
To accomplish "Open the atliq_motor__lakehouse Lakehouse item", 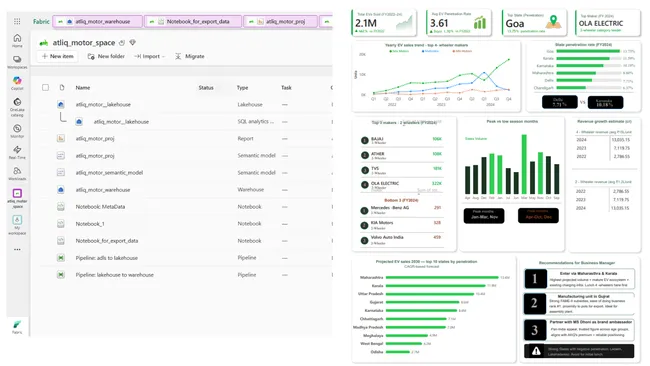I will point(103,104).
